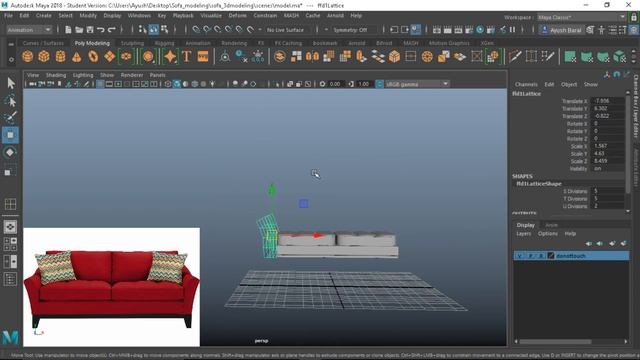Open the No Live Surface field
This screenshot has width=640, height=360.
[x=285, y=30]
